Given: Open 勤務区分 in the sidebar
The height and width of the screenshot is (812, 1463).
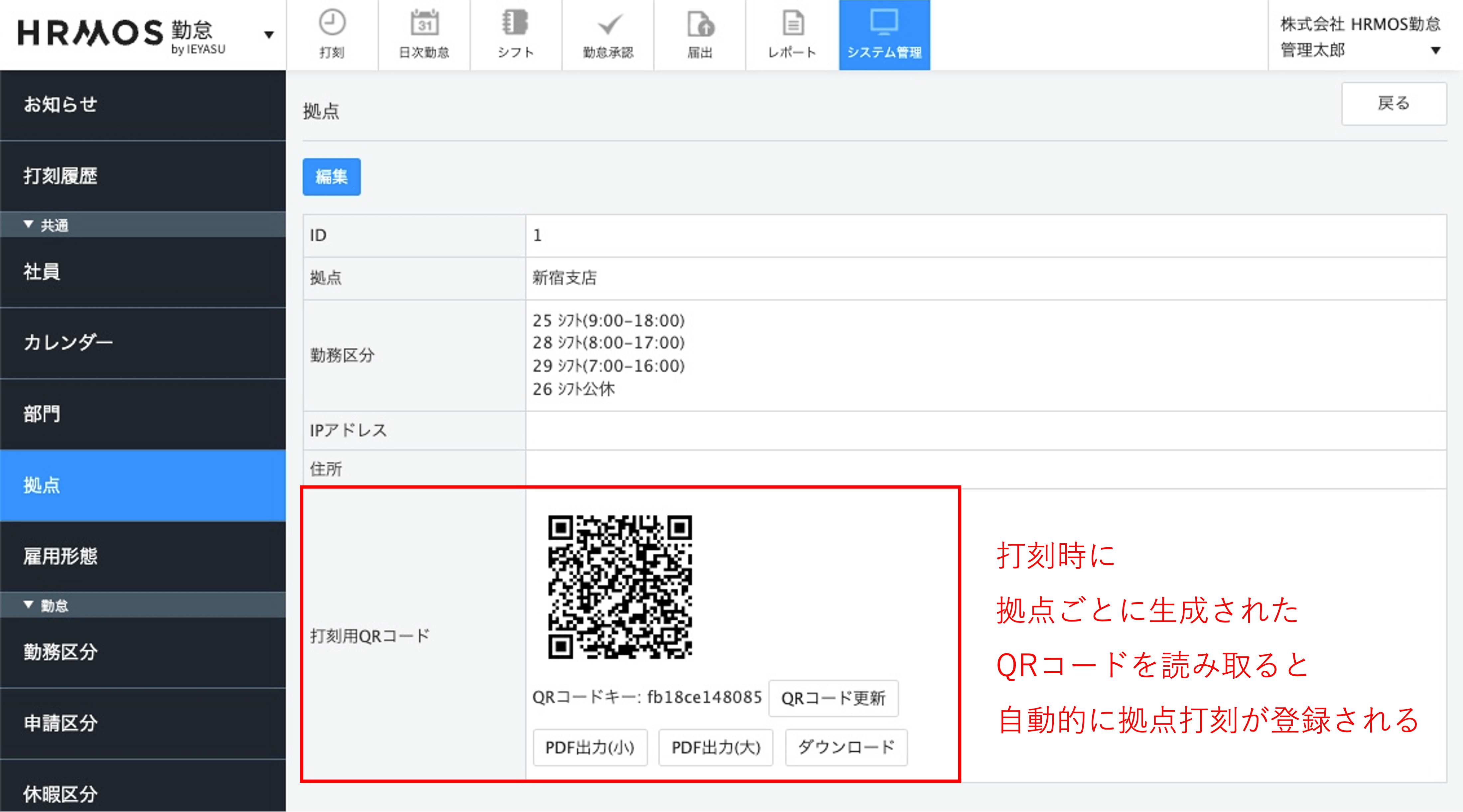Looking at the screenshot, I should coord(143,652).
